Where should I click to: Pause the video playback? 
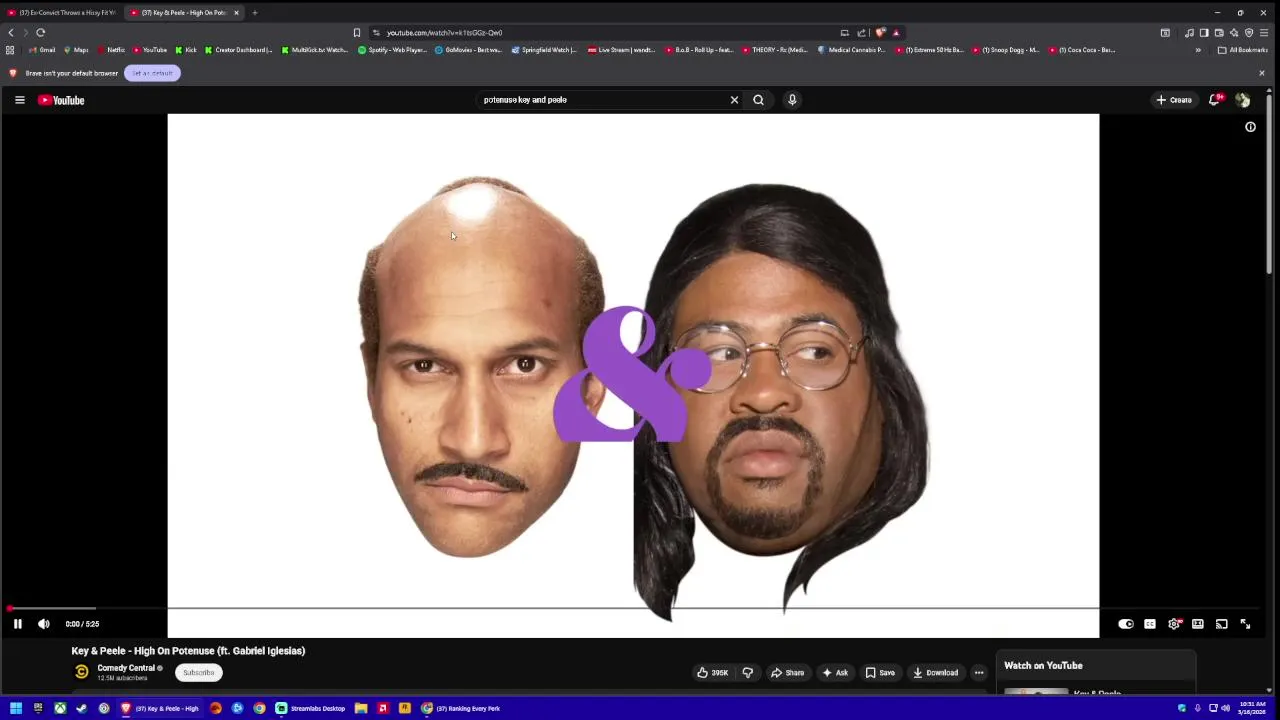(x=17, y=624)
